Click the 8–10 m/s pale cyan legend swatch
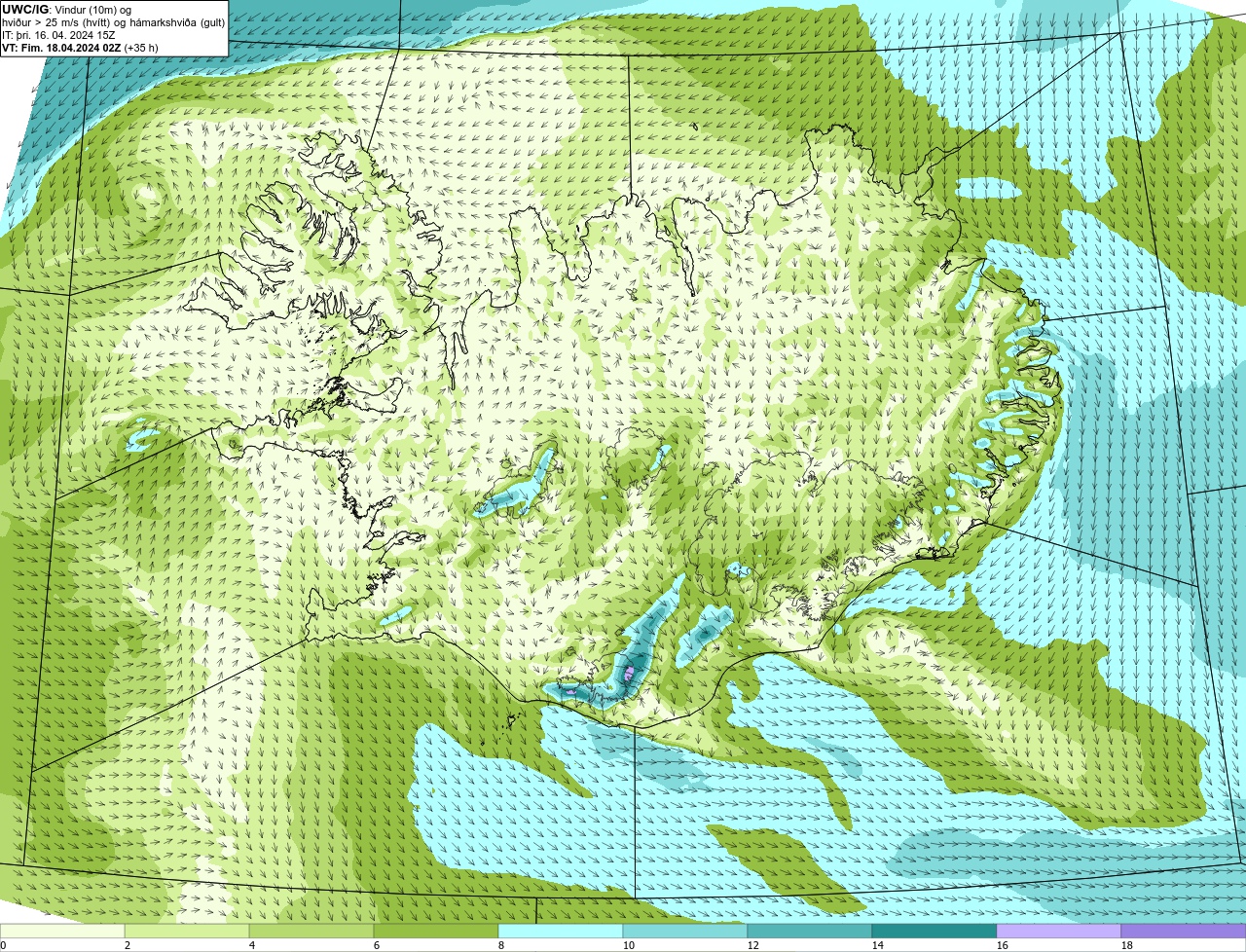 561,931
